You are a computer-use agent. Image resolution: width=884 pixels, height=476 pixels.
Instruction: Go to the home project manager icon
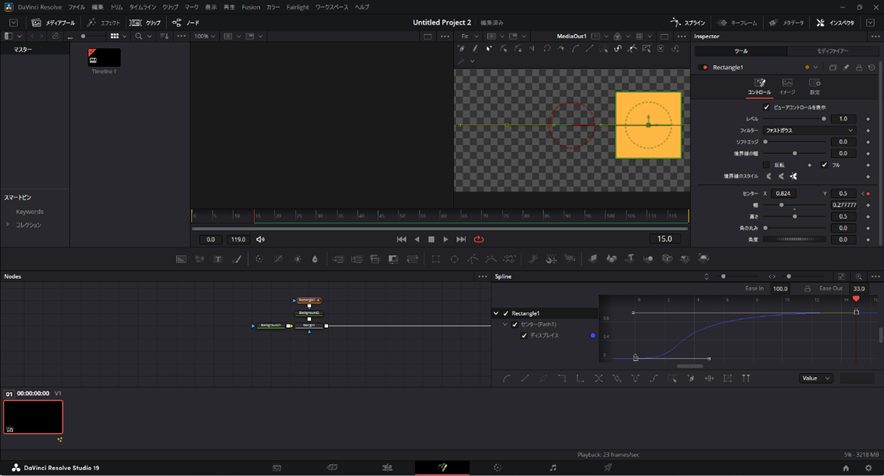[x=846, y=467]
